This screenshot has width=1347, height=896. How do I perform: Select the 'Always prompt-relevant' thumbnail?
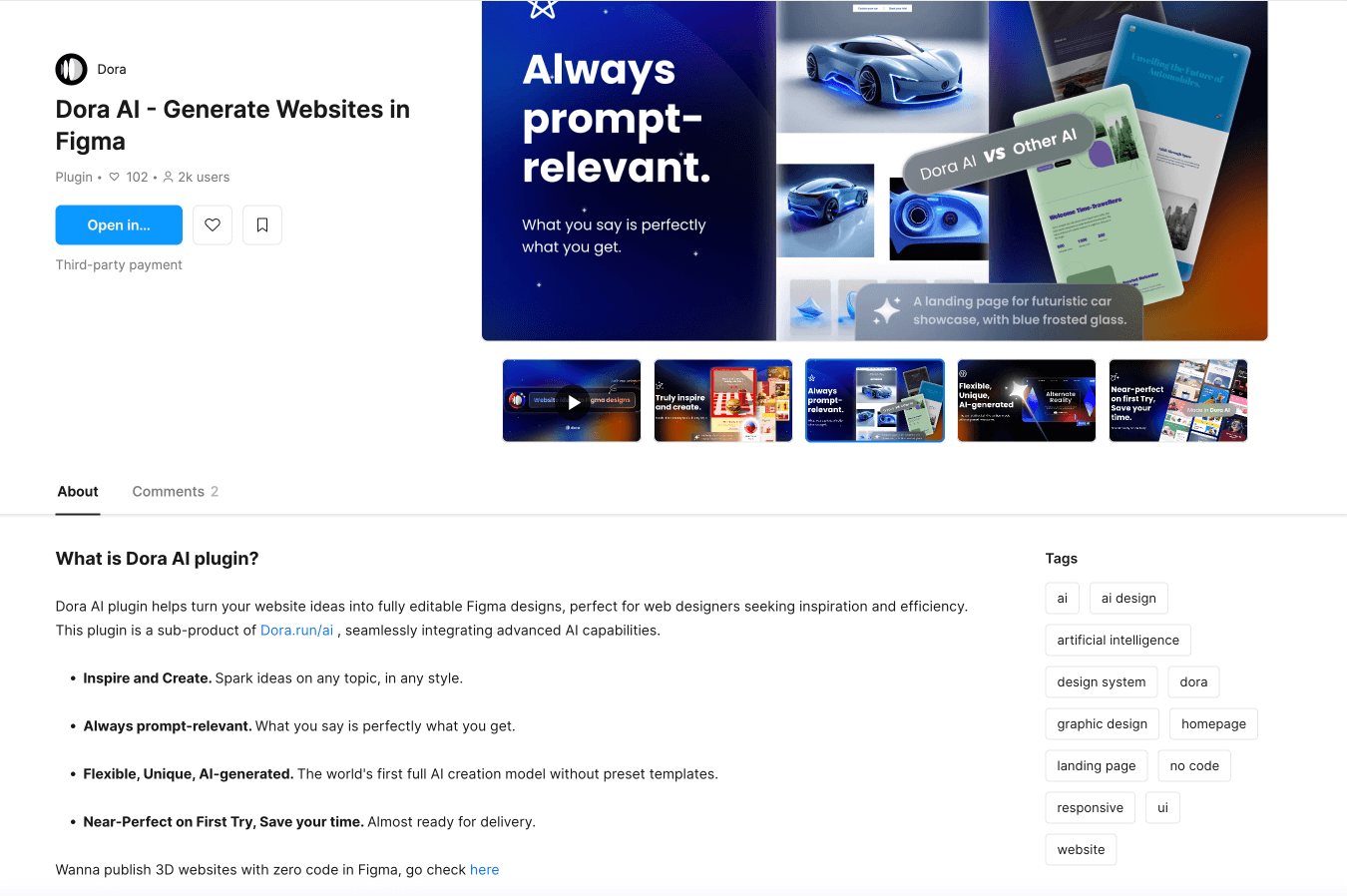pos(875,401)
